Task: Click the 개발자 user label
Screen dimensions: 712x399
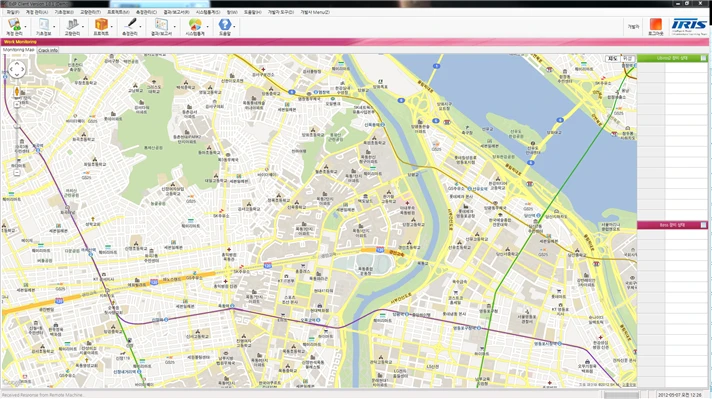Action: (x=633, y=27)
